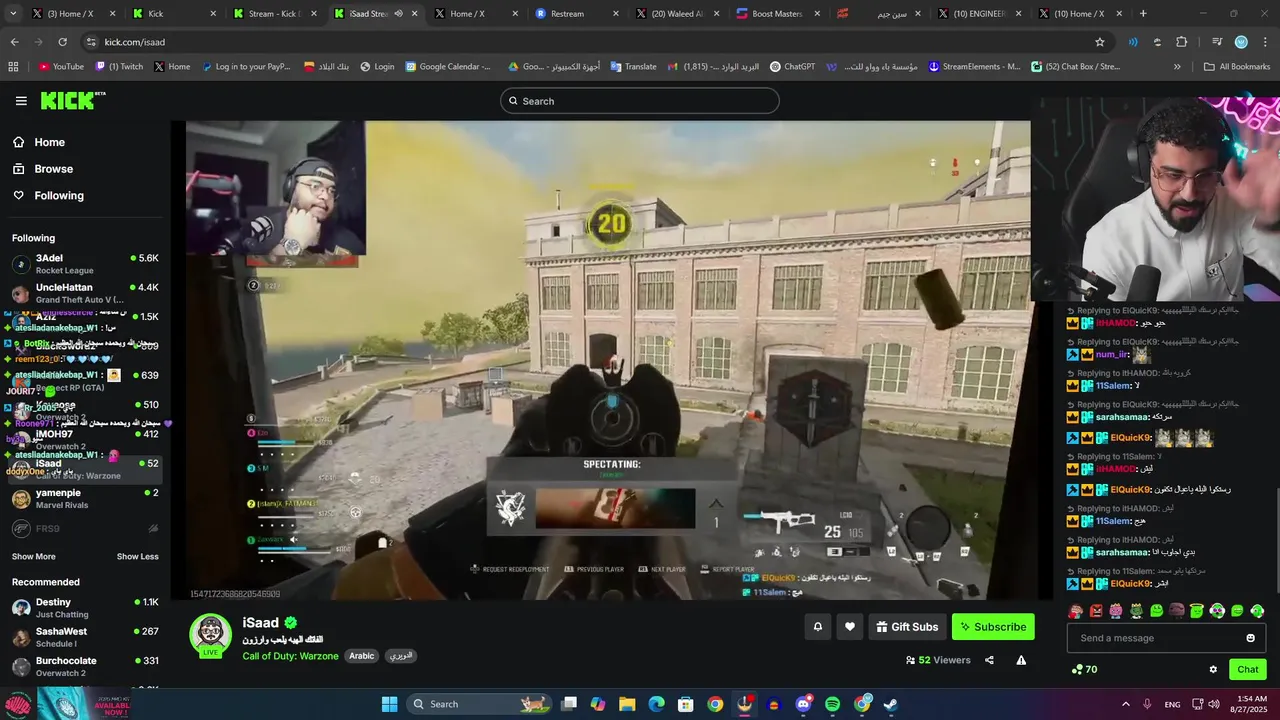
Task: Open chat settings gear icon
Action: tap(1213, 670)
